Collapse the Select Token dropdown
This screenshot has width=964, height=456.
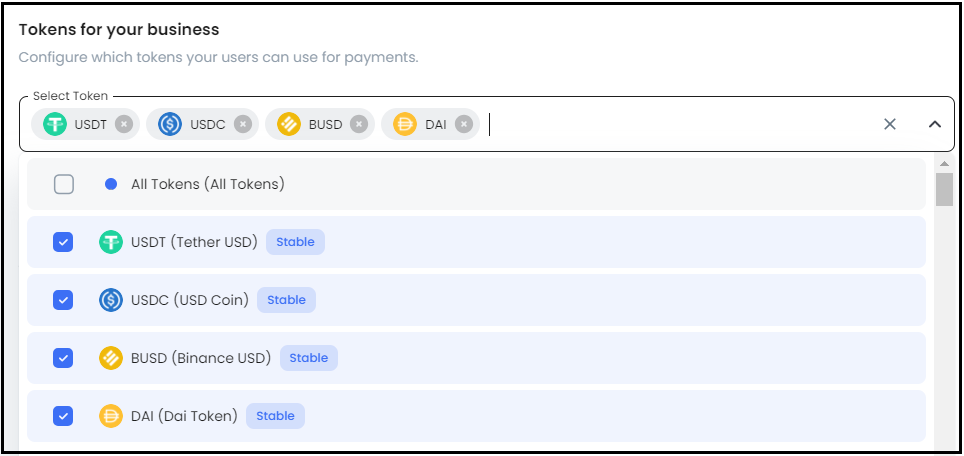(x=935, y=124)
